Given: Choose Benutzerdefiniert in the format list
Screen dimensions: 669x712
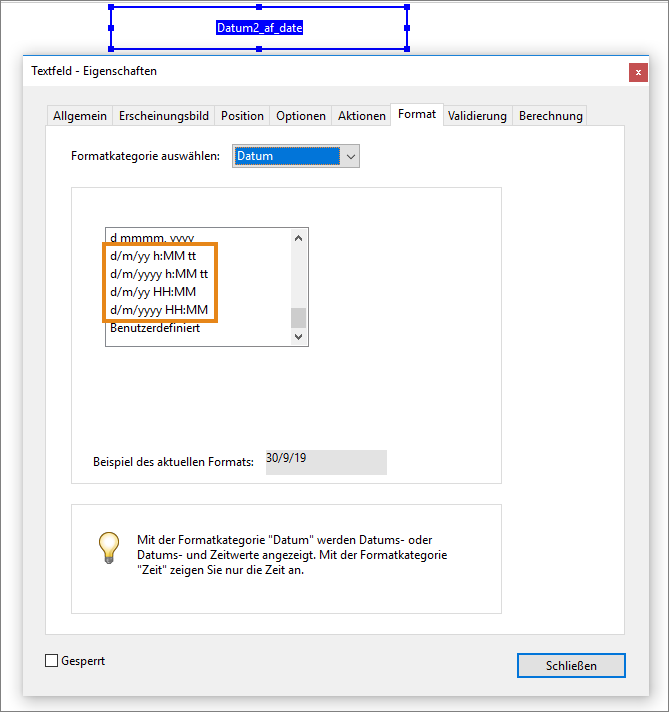Looking at the screenshot, I should pyautogui.click(x=155, y=328).
